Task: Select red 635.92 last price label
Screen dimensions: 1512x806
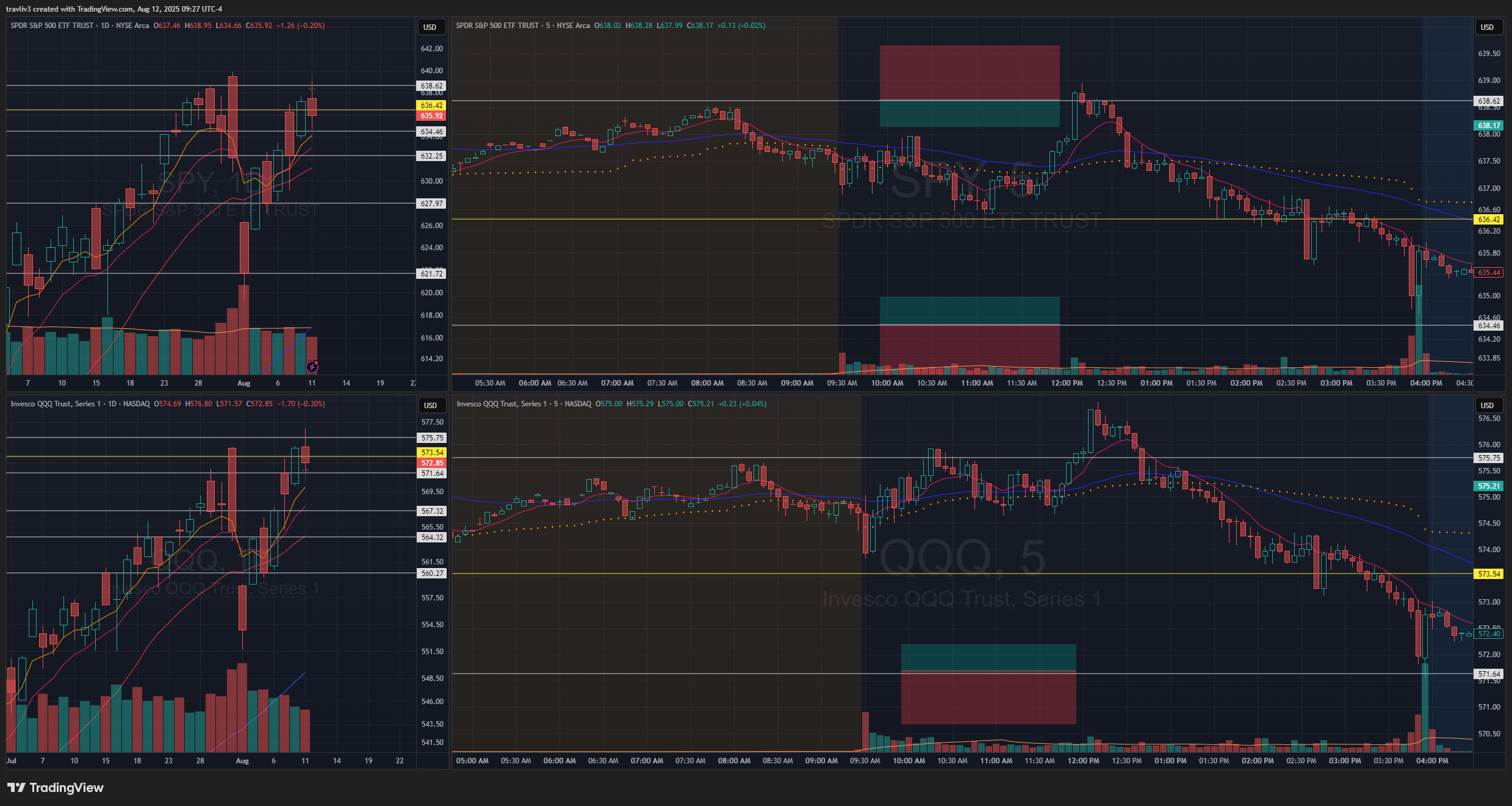Action: tap(431, 116)
